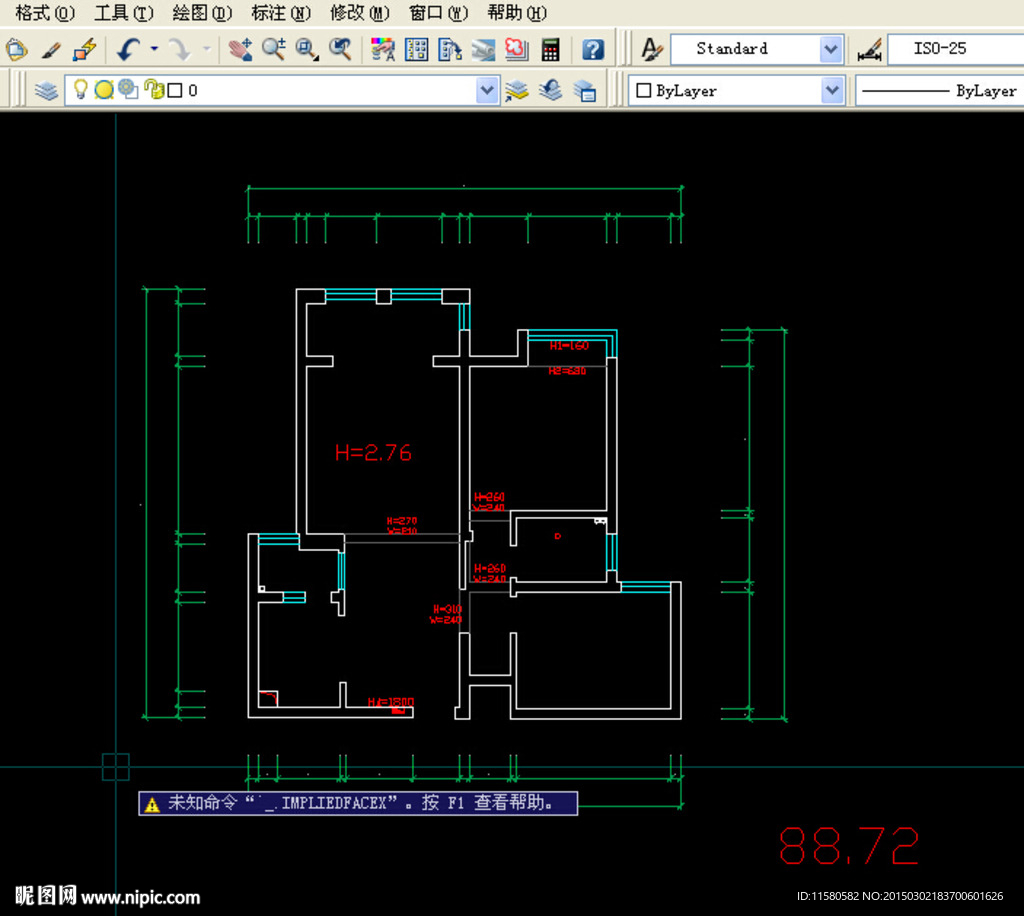Click the Zoom Previous icon
1024x916 pixels.
pyautogui.click(x=341, y=49)
